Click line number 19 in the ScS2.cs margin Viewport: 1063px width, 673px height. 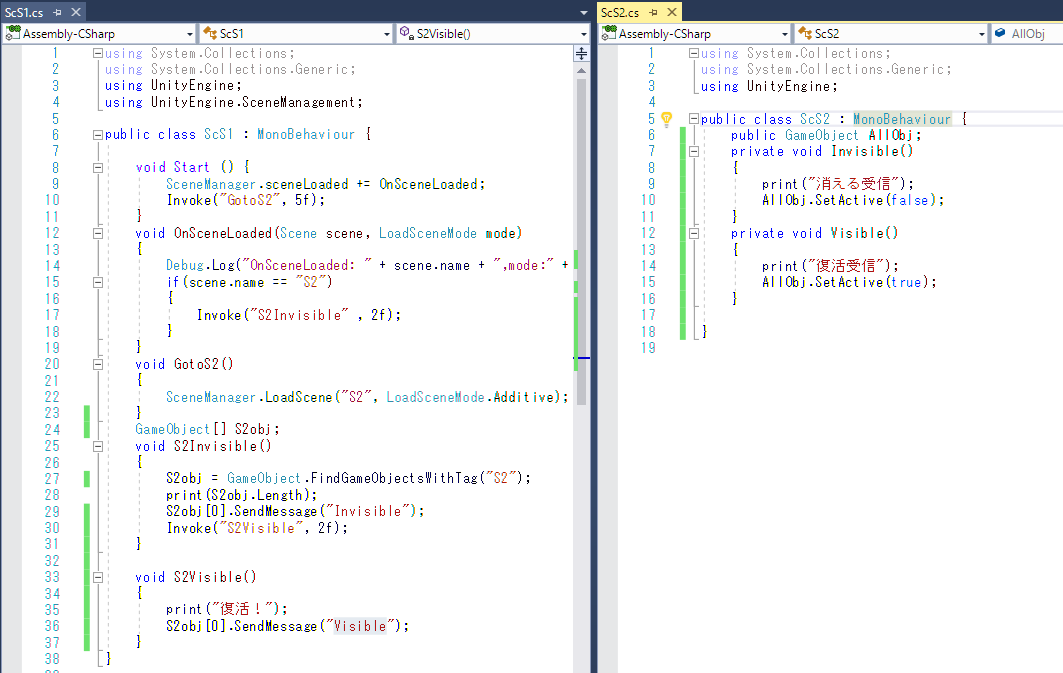click(x=649, y=348)
